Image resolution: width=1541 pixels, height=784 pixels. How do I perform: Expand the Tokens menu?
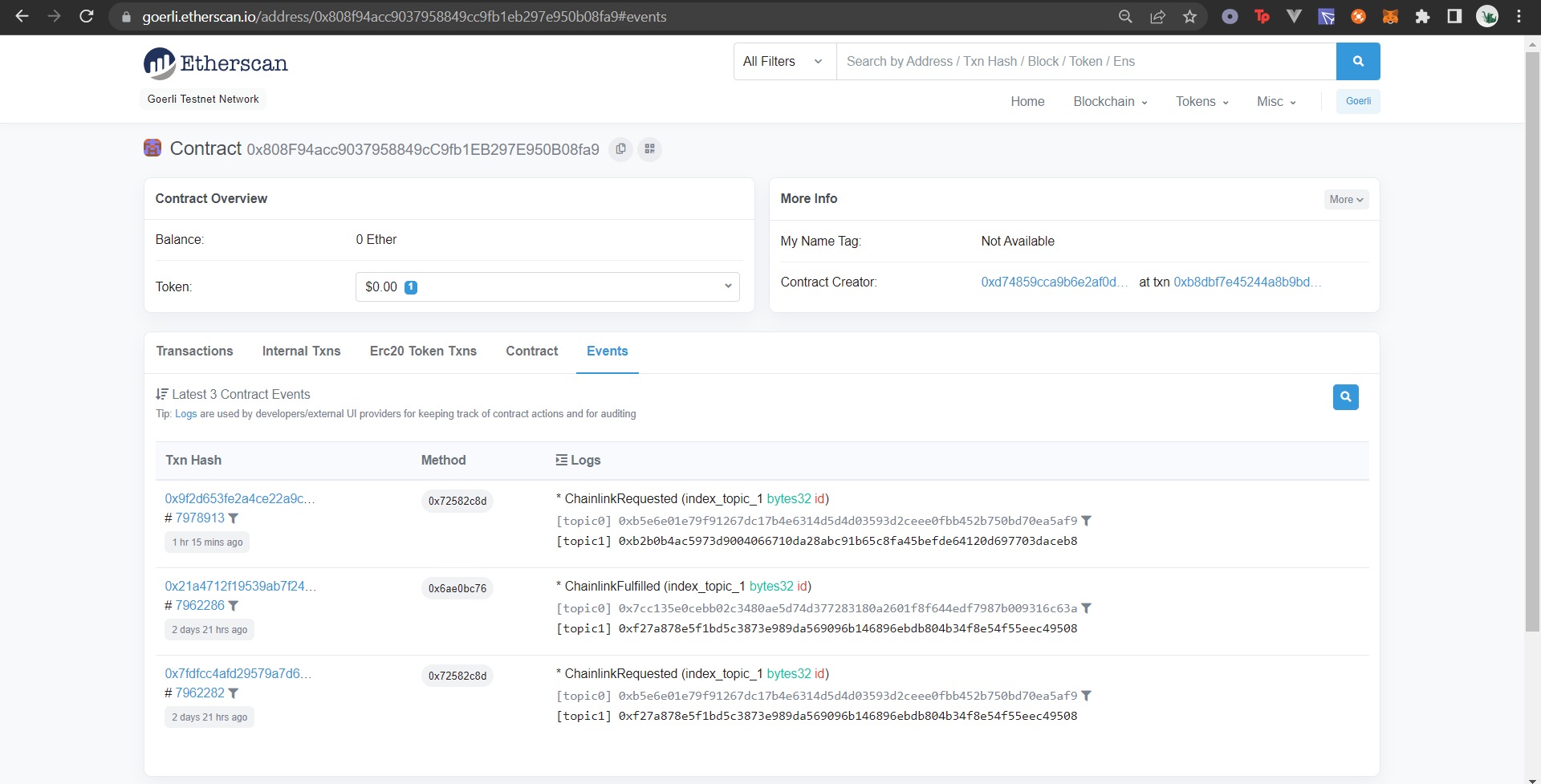(x=1202, y=101)
